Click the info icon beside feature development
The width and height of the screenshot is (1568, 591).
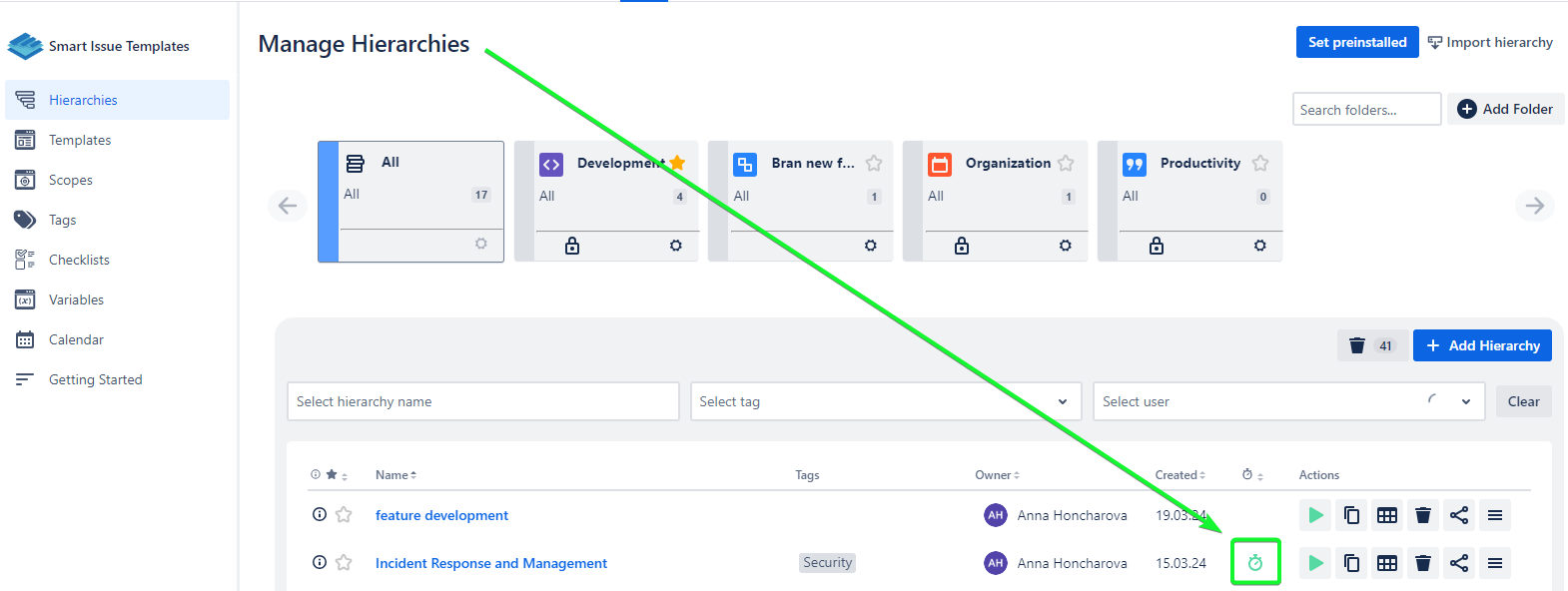pos(320,515)
